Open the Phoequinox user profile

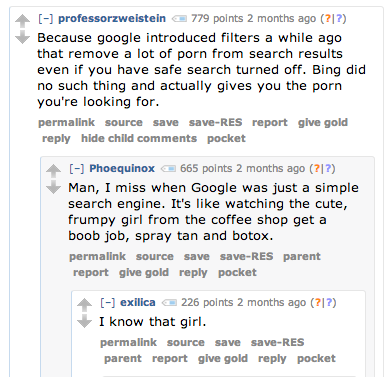pyautogui.click(x=122, y=168)
